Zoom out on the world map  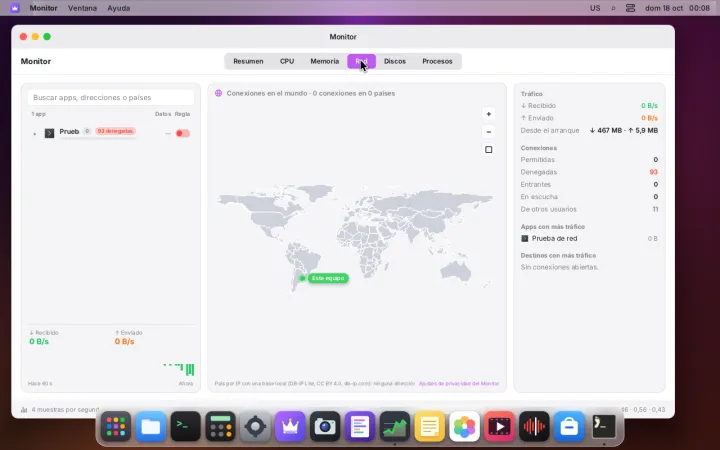point(489,132)
